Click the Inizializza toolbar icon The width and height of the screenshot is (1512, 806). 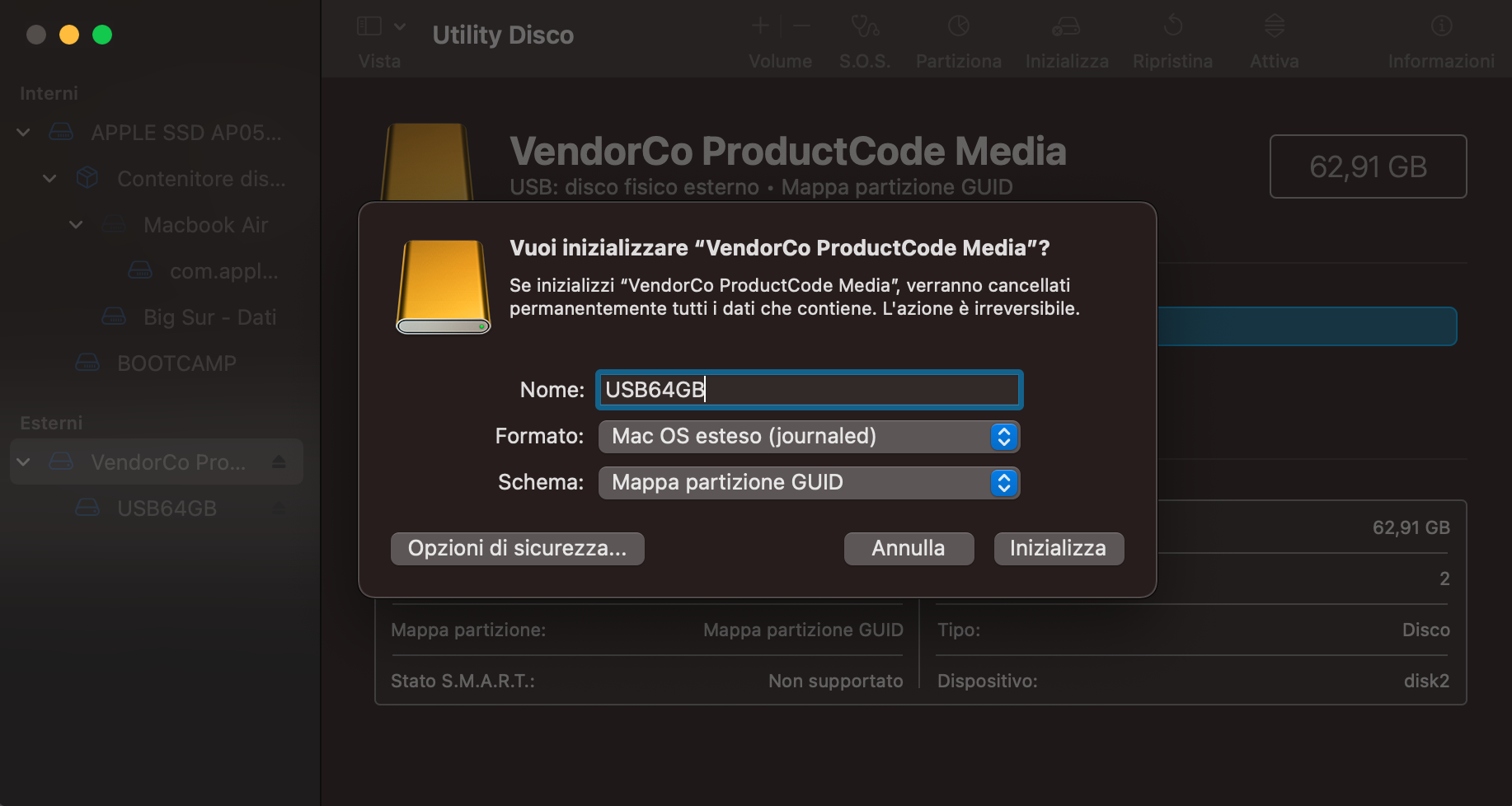click(1066, 27)
